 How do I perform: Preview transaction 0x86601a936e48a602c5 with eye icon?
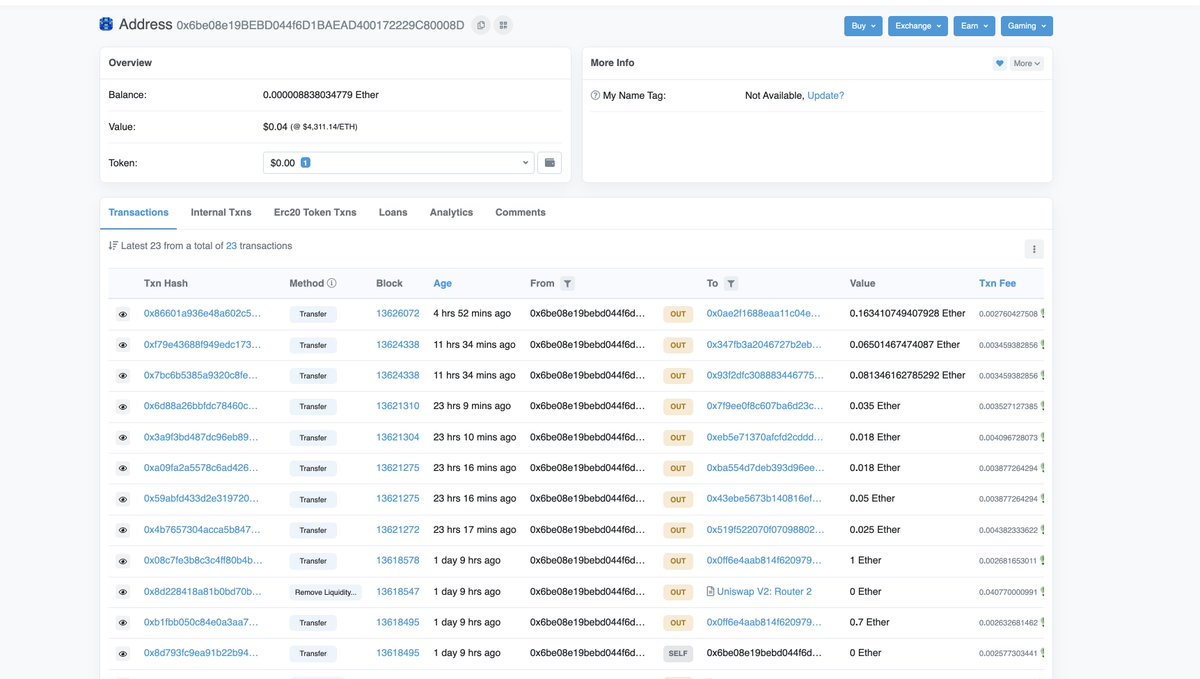[123, 314]
